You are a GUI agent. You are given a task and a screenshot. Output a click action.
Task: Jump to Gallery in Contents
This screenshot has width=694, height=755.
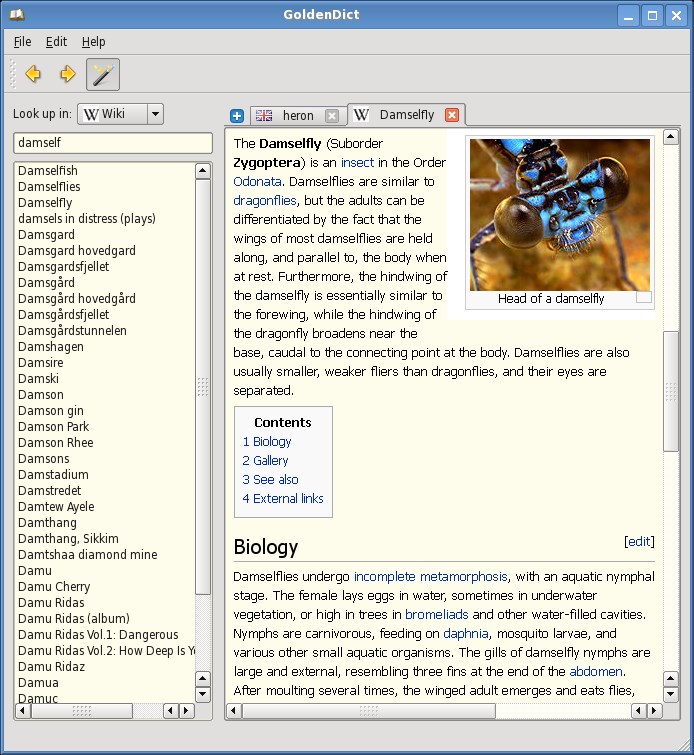(265, 460)
